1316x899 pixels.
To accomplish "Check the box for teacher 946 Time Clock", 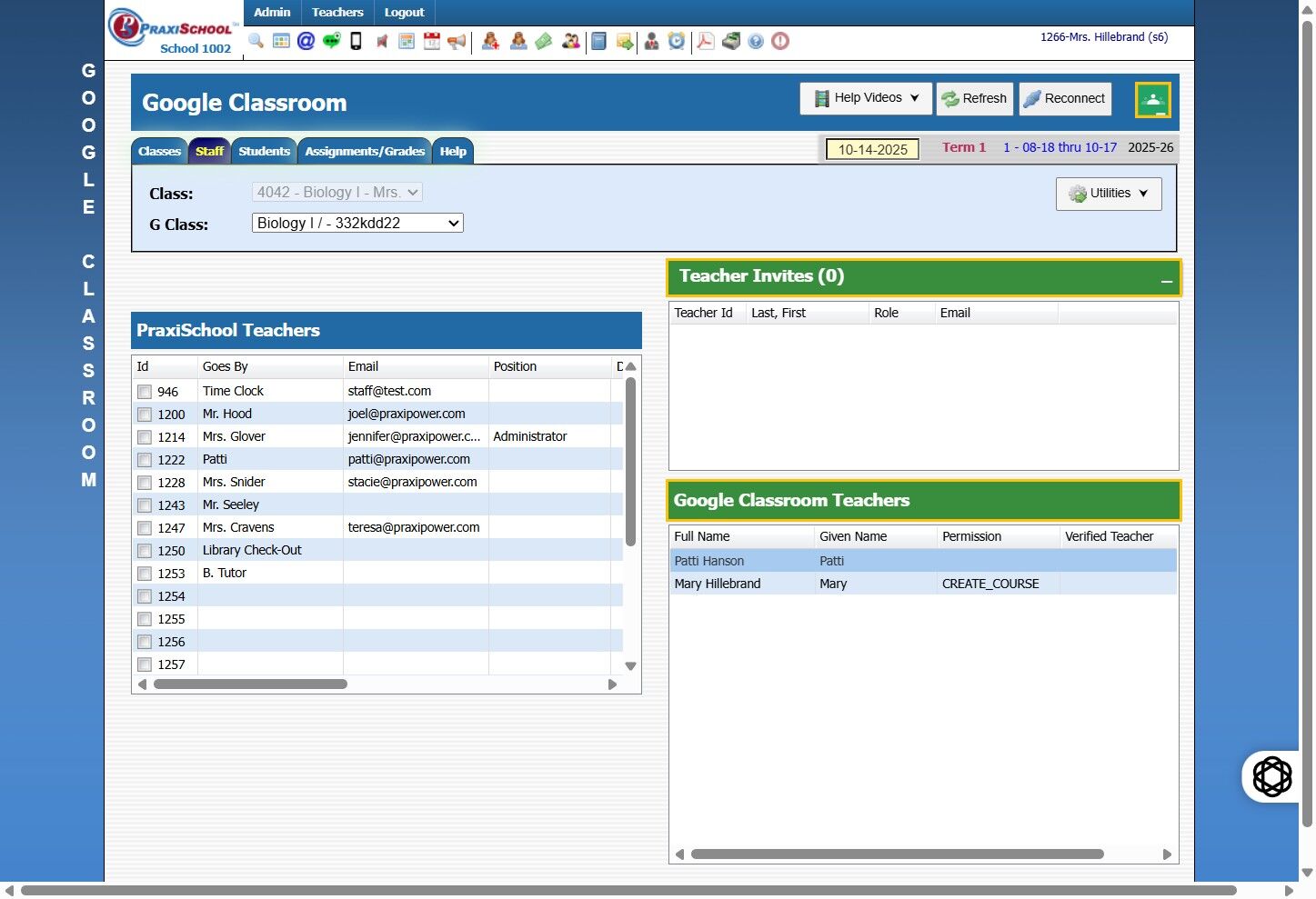I will click(145, 392).
